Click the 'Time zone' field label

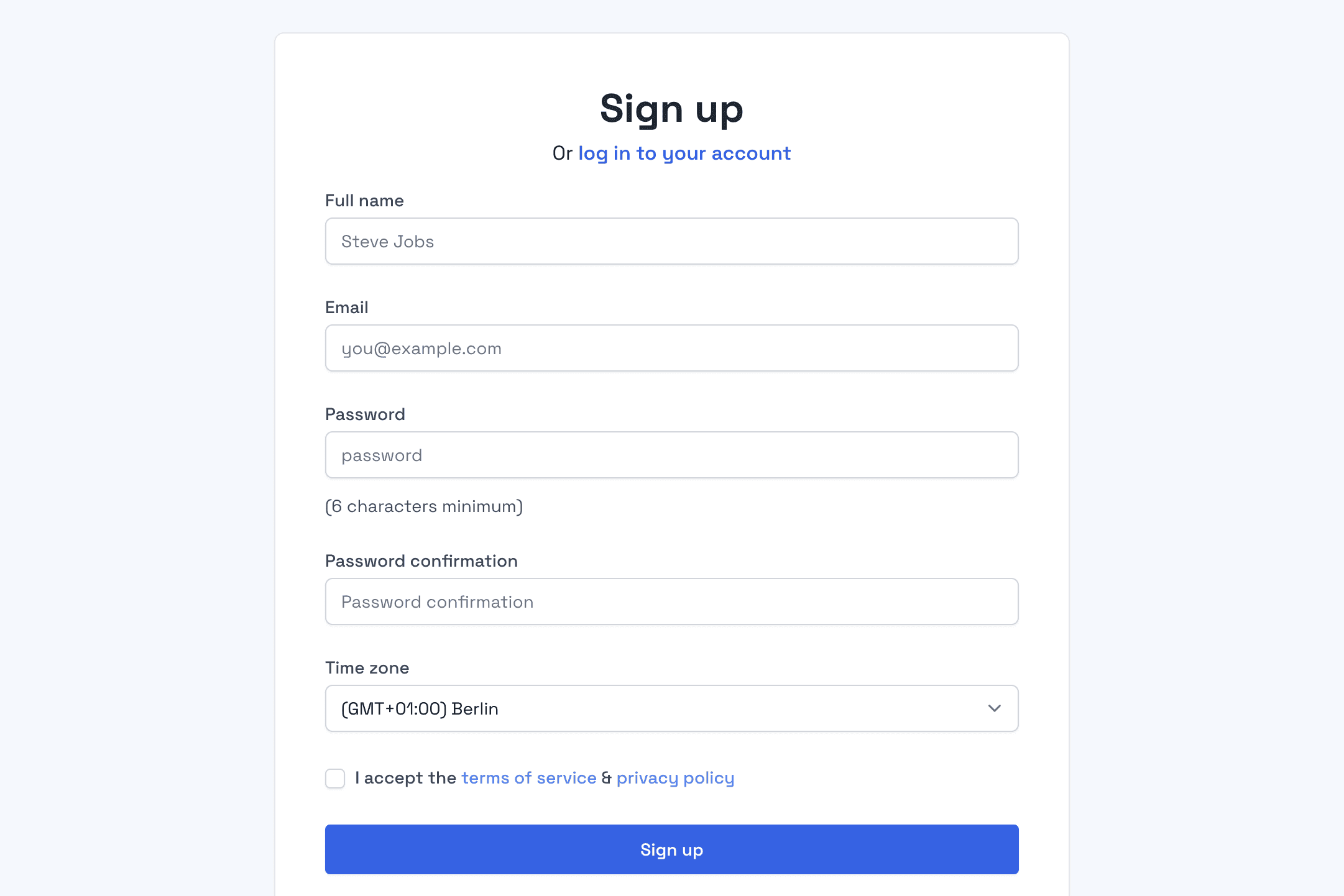click(367, 668)
